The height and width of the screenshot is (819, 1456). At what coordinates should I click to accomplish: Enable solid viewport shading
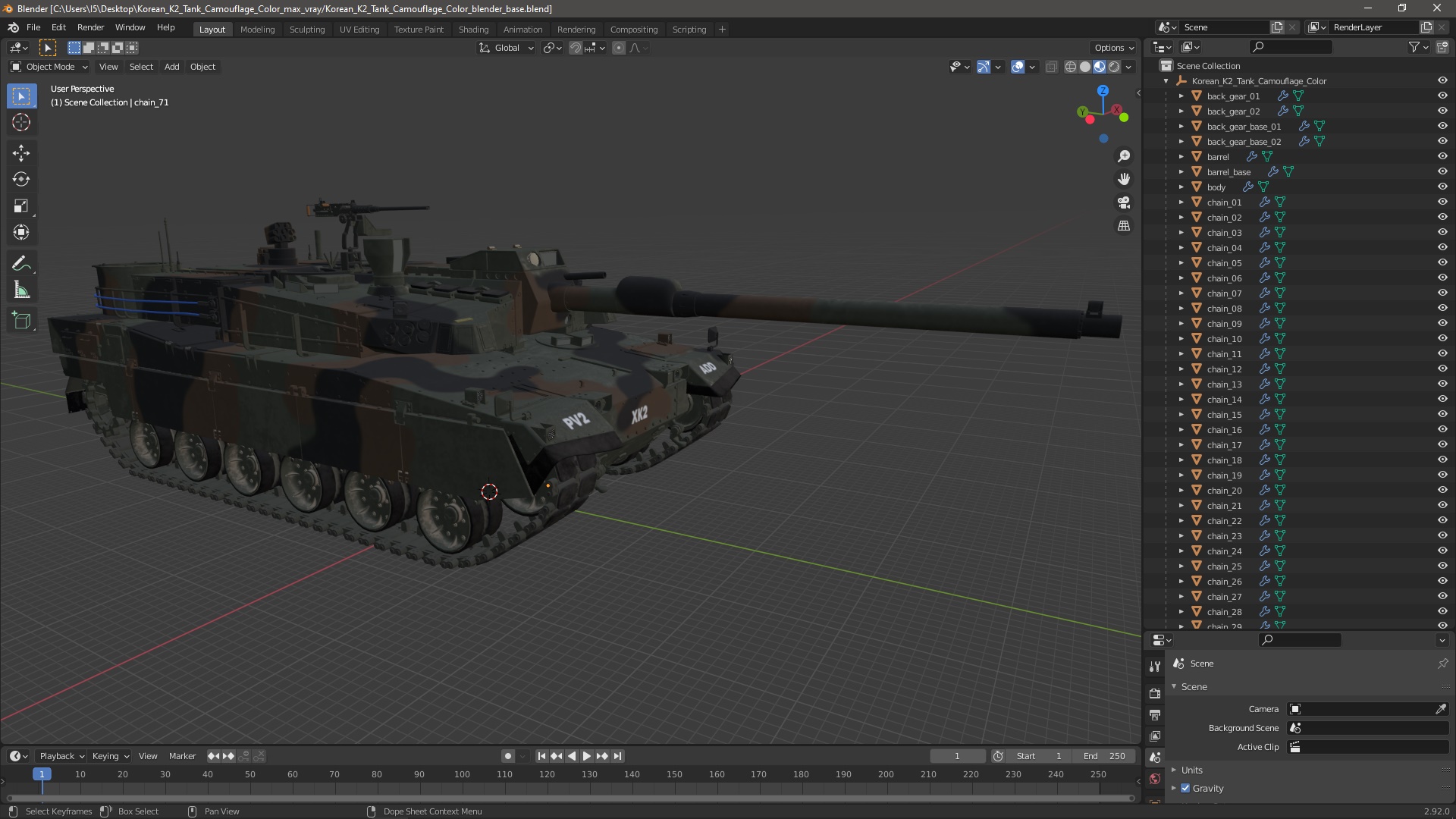point(1085,67)
